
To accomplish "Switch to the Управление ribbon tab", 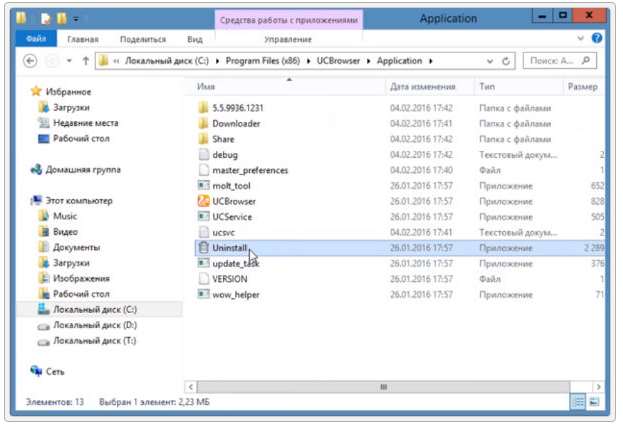I will 287,39.
